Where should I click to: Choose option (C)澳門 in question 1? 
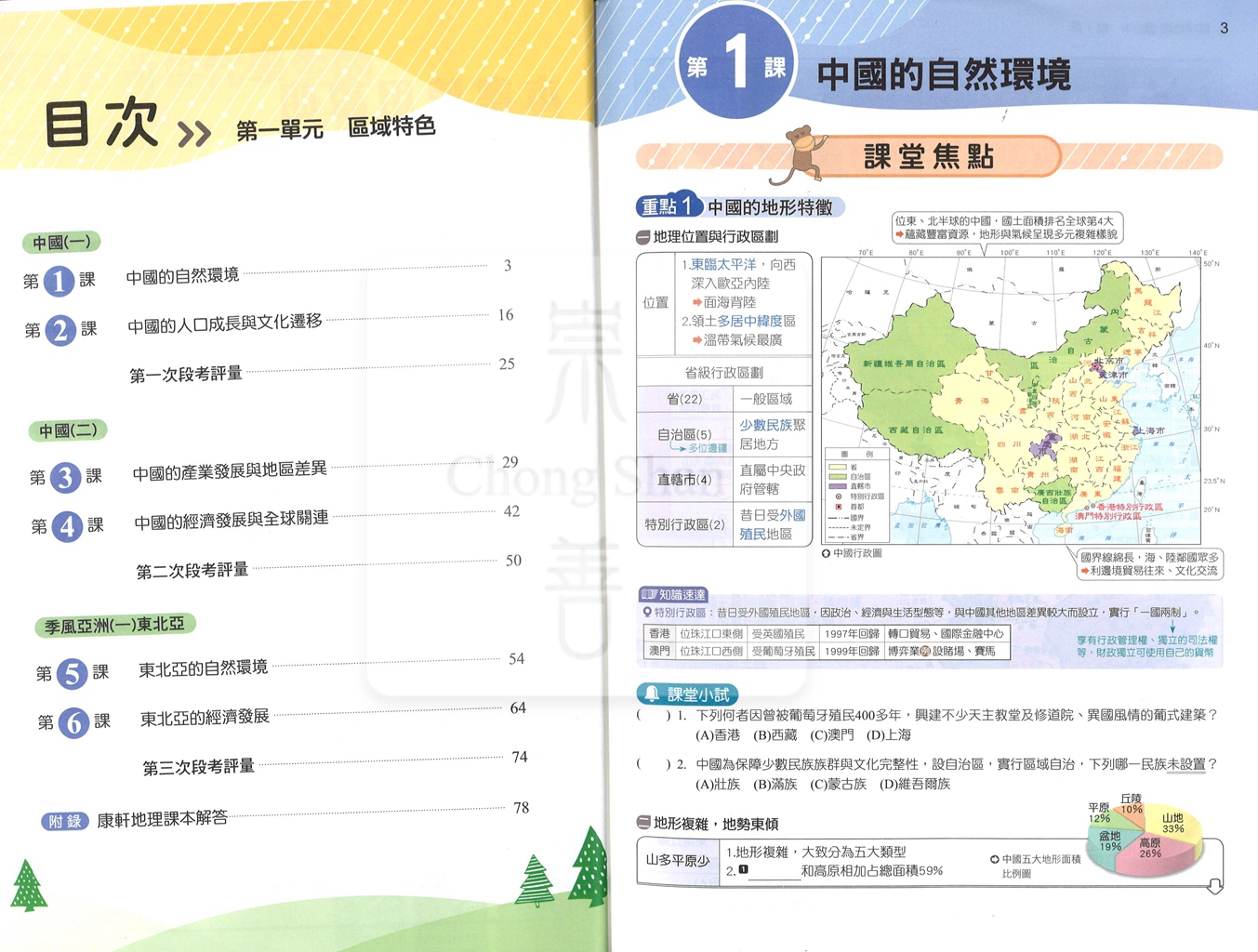click(831, 735)
